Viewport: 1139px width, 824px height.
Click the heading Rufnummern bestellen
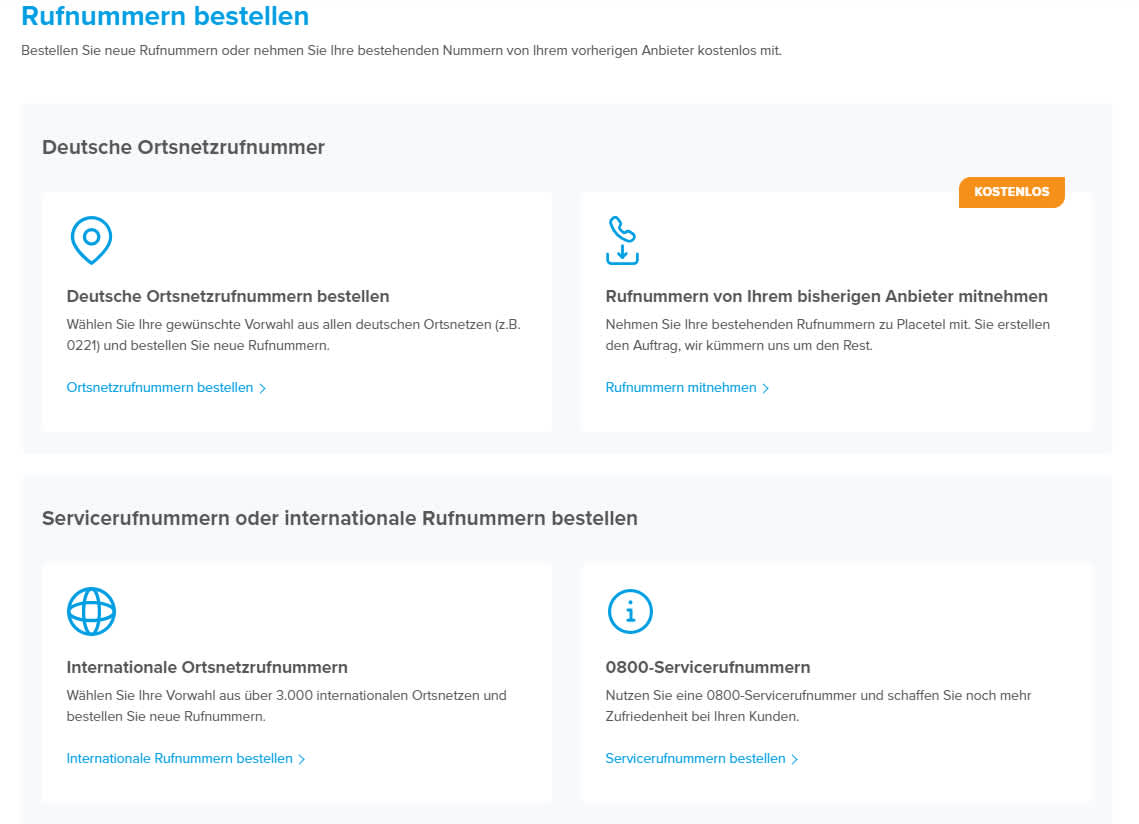[x=165, y=16]
